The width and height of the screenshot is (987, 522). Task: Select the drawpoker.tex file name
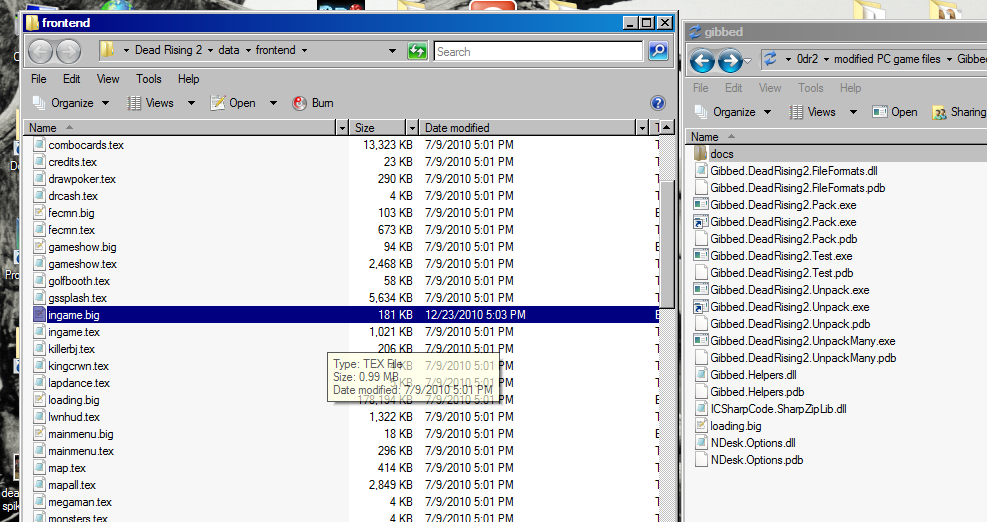[x=82, y=179]
